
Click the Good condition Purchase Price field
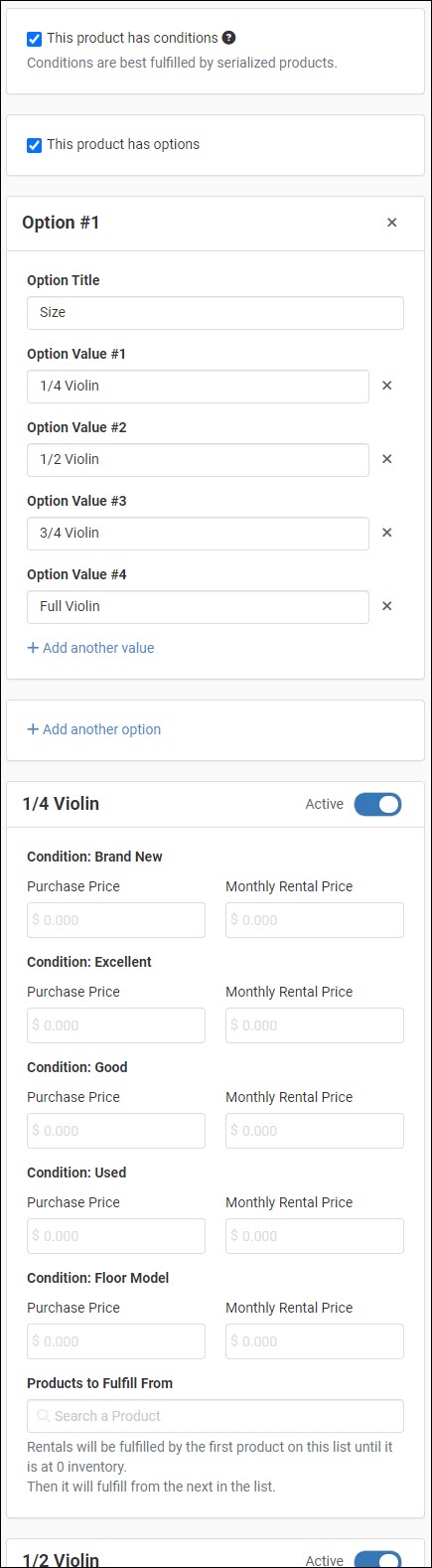tap(116, 1131)
